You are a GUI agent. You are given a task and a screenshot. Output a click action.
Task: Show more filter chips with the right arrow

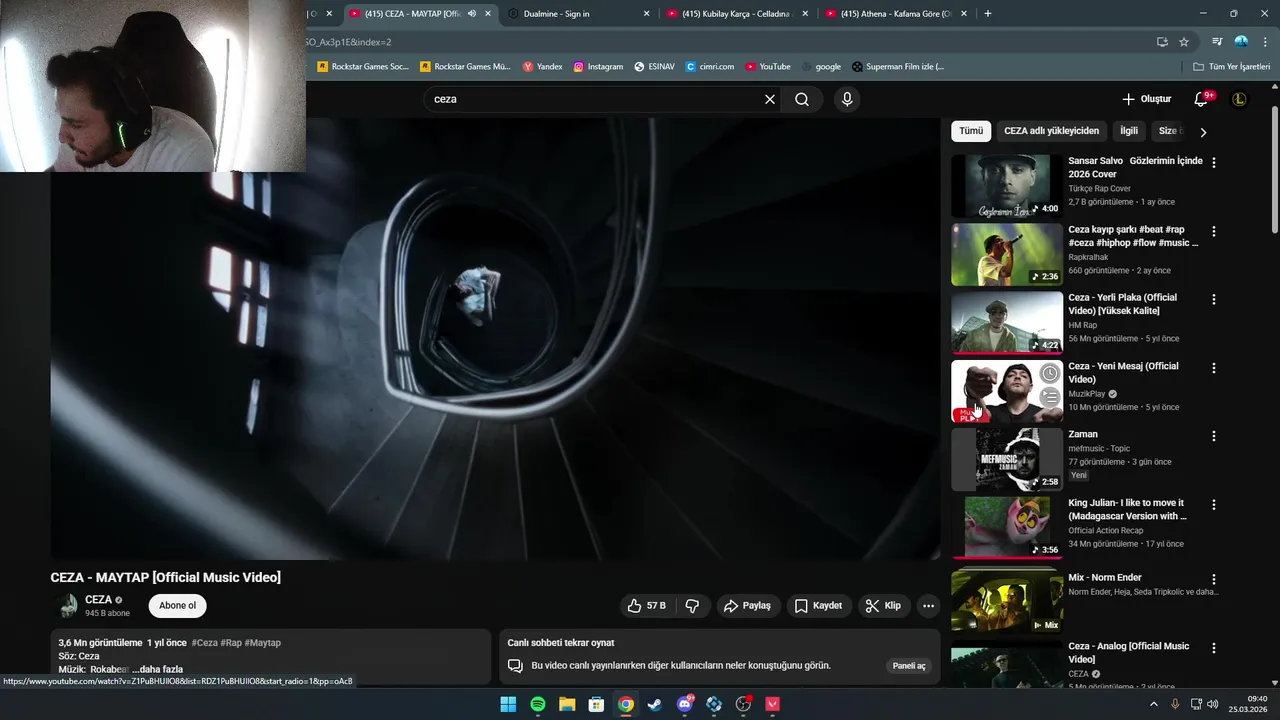(1203, 132)
